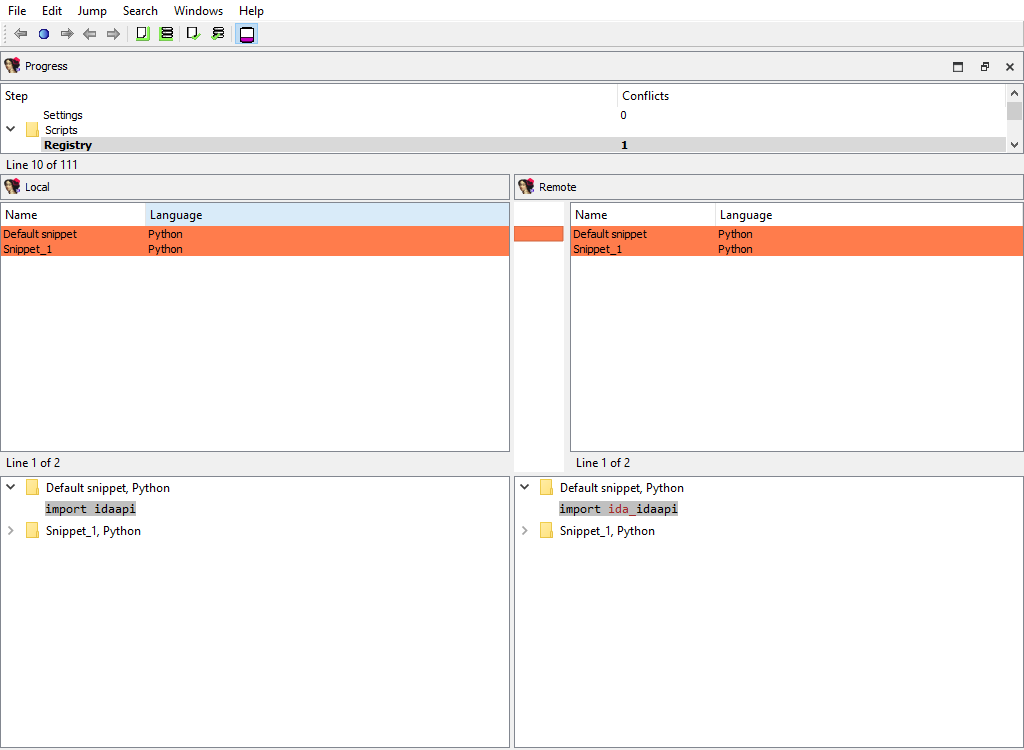Screen dimensions: 1024x750
Task: Click the blue circle toolbar icon
Action: 44,34
